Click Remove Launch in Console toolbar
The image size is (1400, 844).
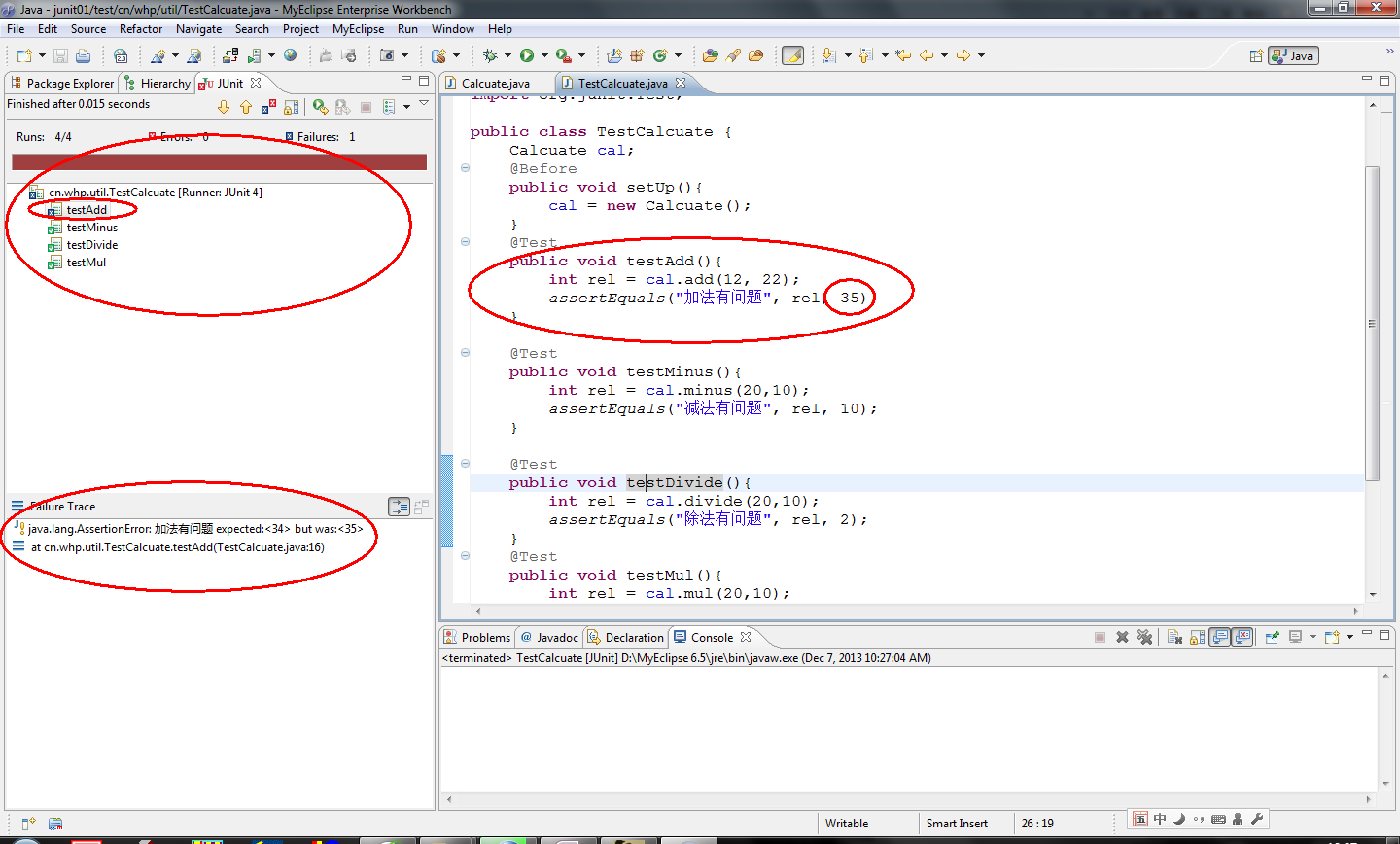point(1122,637)
